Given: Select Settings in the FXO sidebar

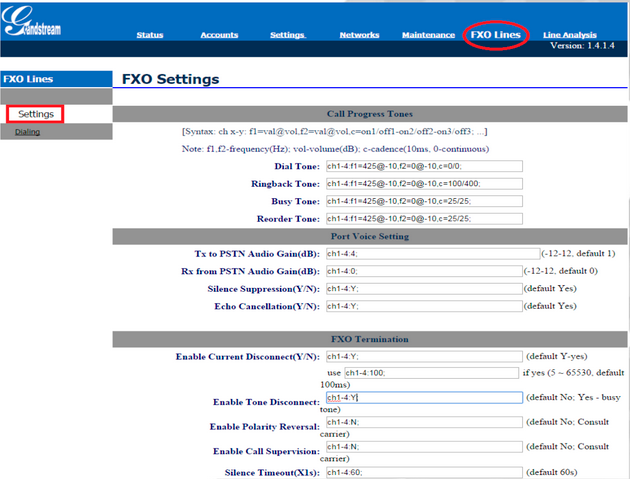Looking at the screenshot, I should (x=36, y=114).
